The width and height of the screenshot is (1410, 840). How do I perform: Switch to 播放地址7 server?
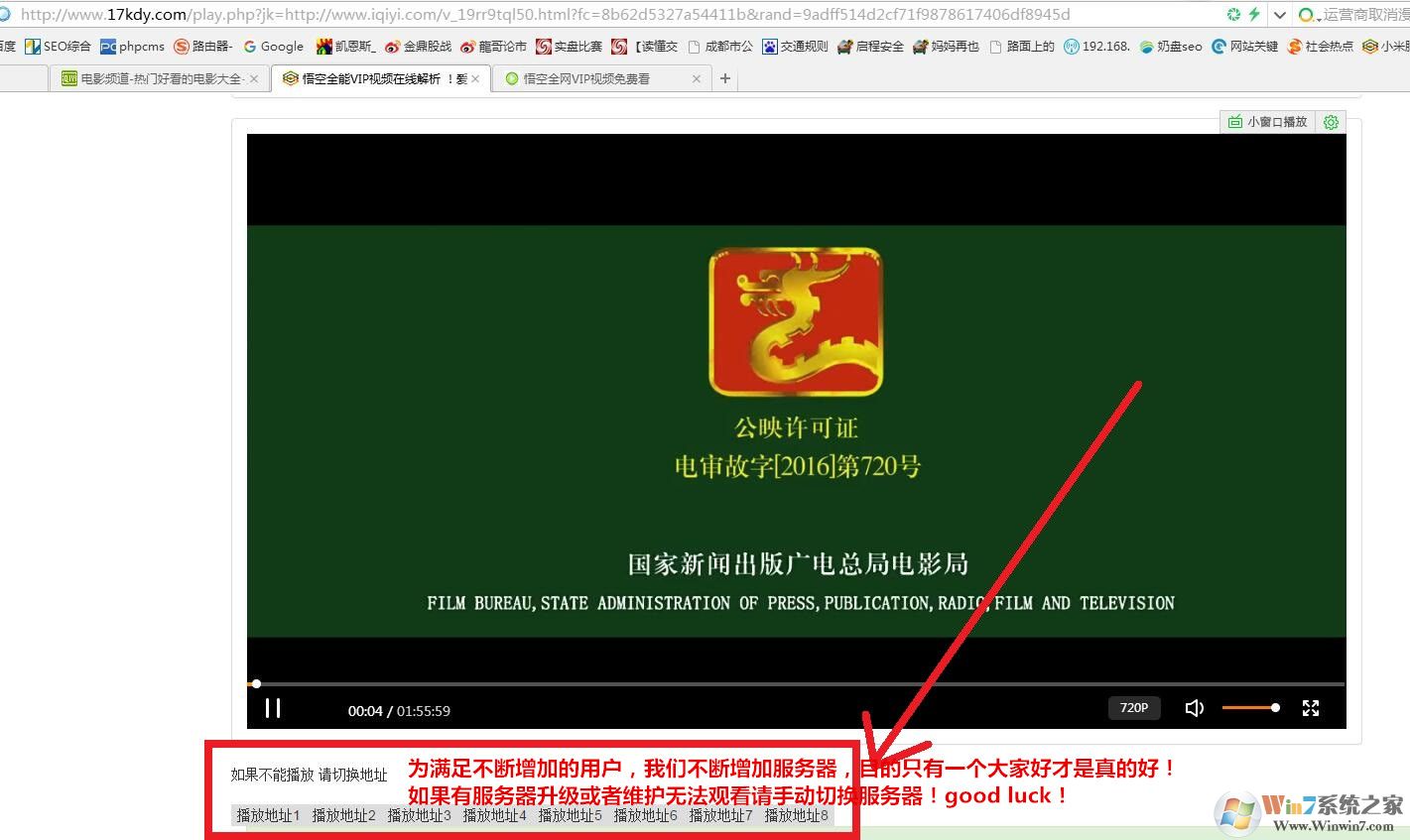pos(720,815)
